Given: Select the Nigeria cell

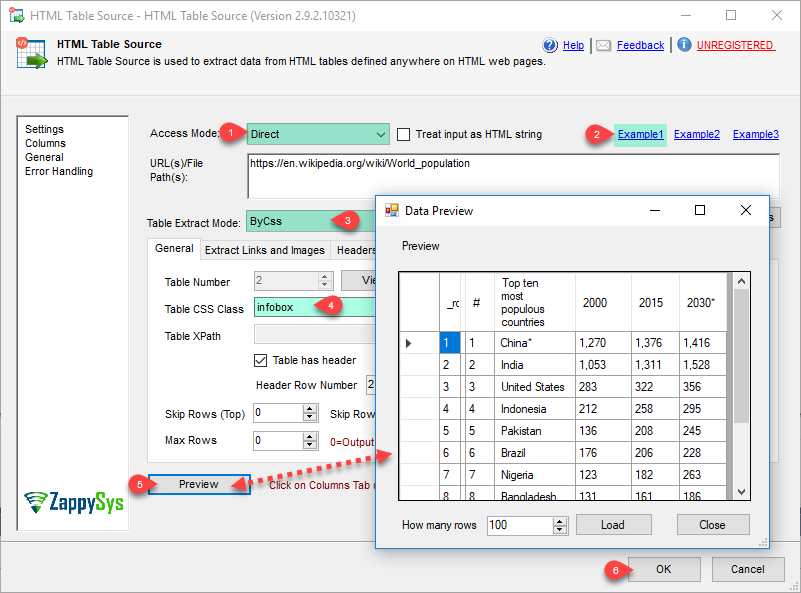Looking at the screenshot, I should 535,475.
